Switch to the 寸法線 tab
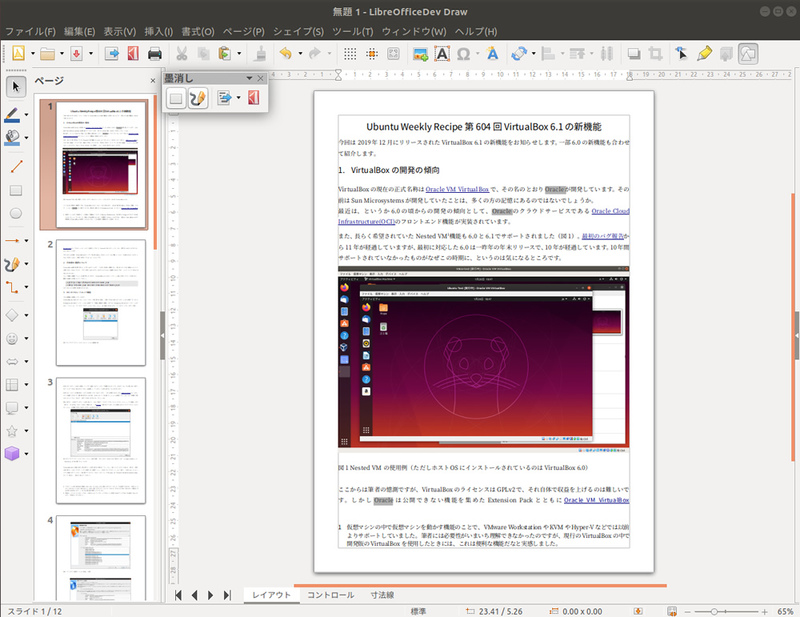Image resolution: width=800 pixels, height=617 pixels. point(382,595)
